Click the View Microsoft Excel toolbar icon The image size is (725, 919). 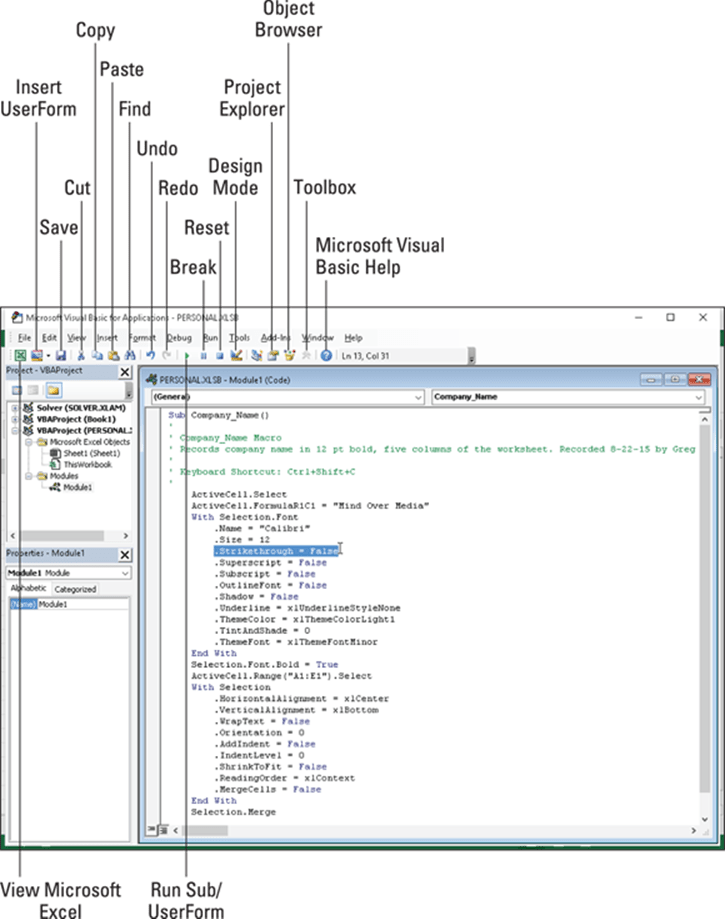(20, 355)
